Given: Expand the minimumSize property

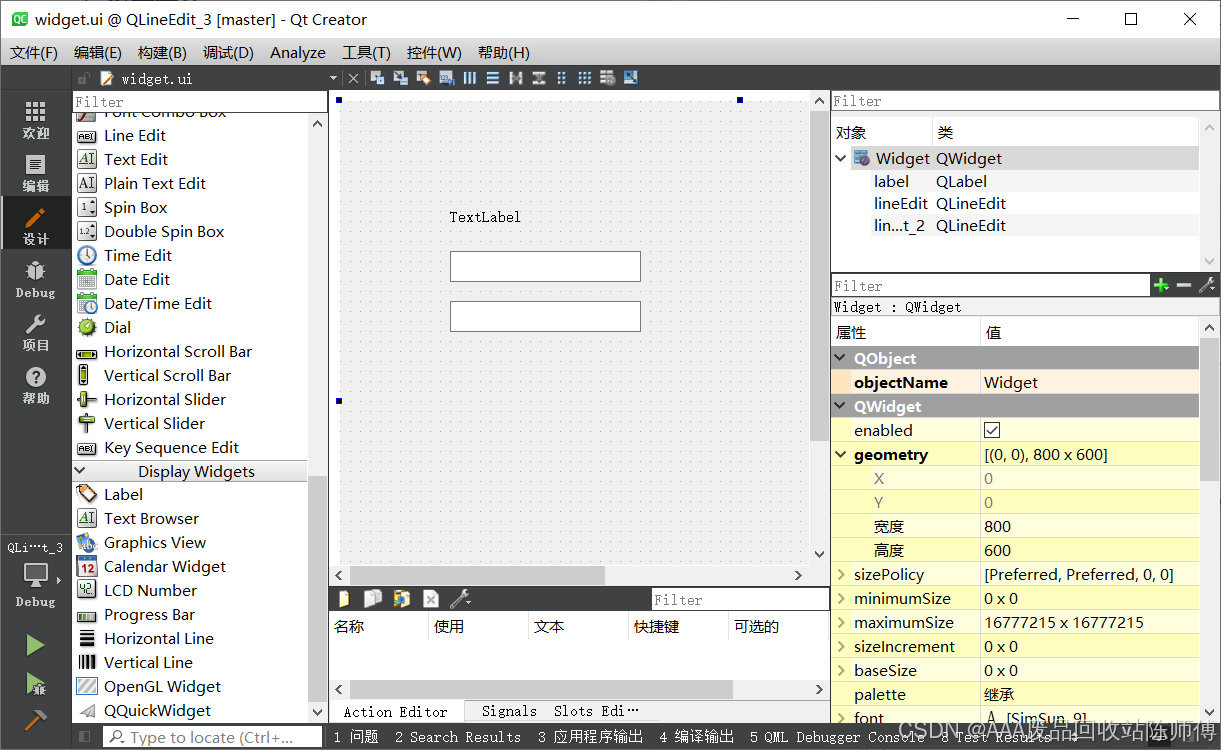Looking at the screenshot, I should coord(840,598).
